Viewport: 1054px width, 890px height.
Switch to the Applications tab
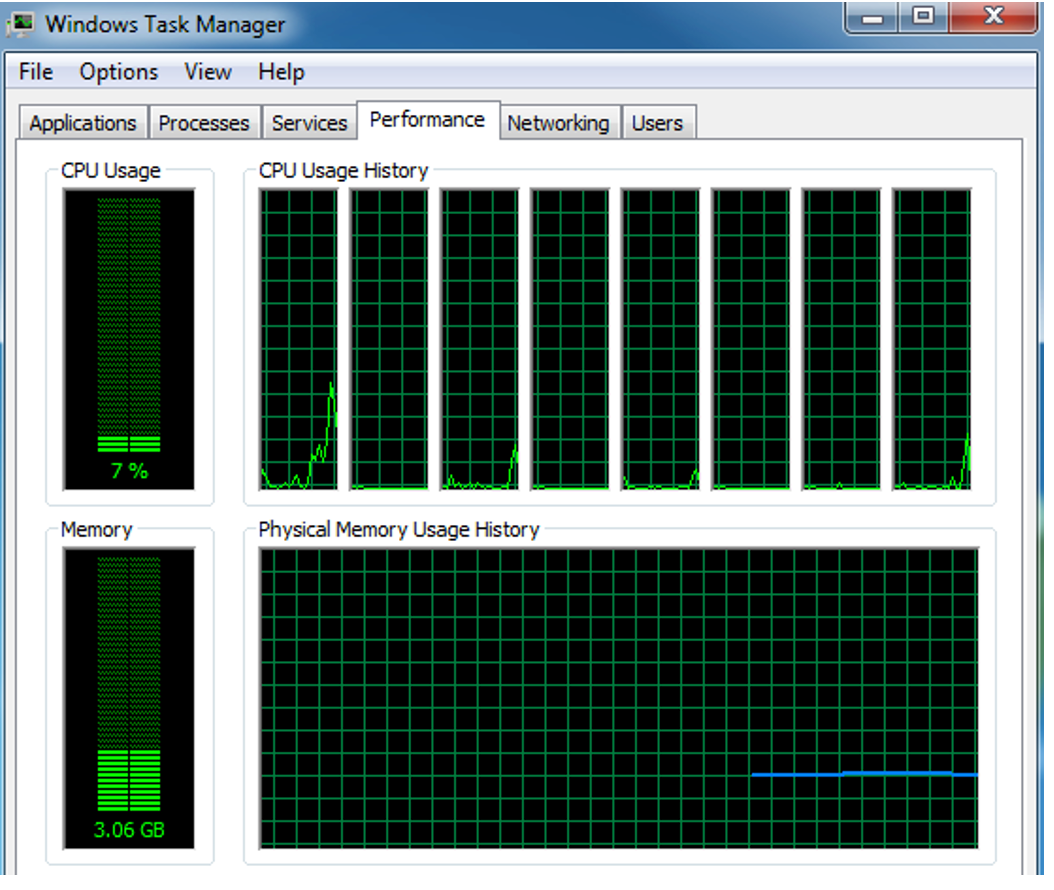pyautogui.click(x=83, y=123)
